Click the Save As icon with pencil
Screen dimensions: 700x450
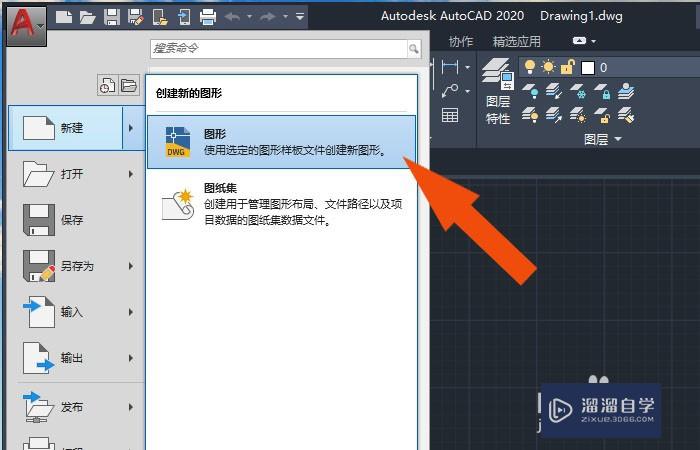[136, 17]
